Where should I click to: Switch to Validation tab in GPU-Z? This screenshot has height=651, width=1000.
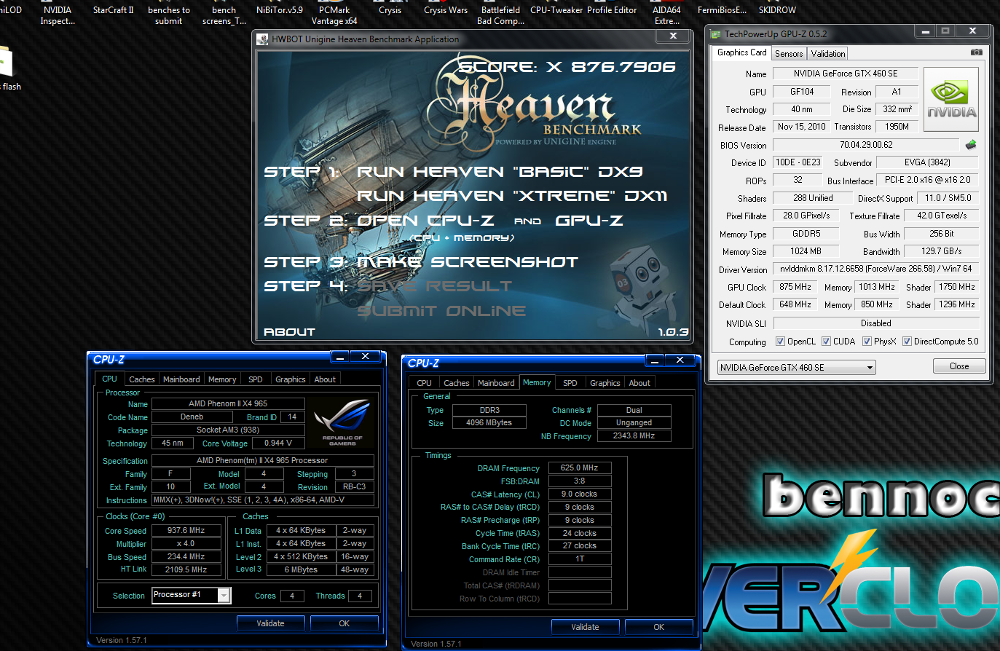(x=828, y=54)
